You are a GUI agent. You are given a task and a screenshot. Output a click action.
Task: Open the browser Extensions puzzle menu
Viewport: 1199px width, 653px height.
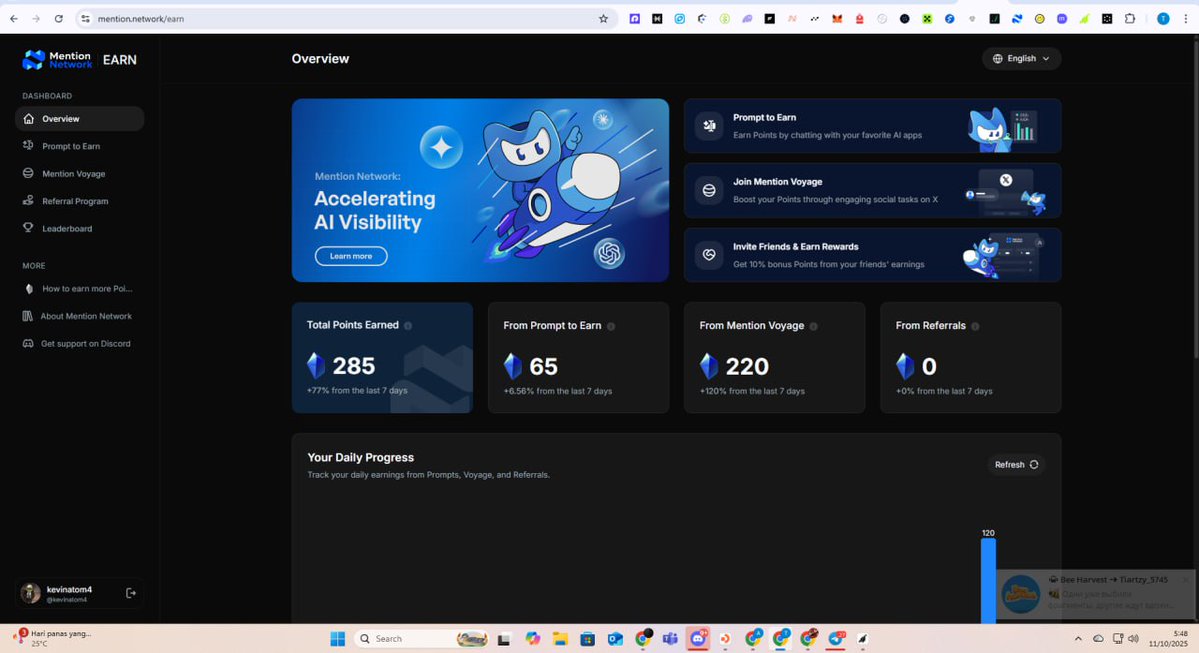(1129, 18)
